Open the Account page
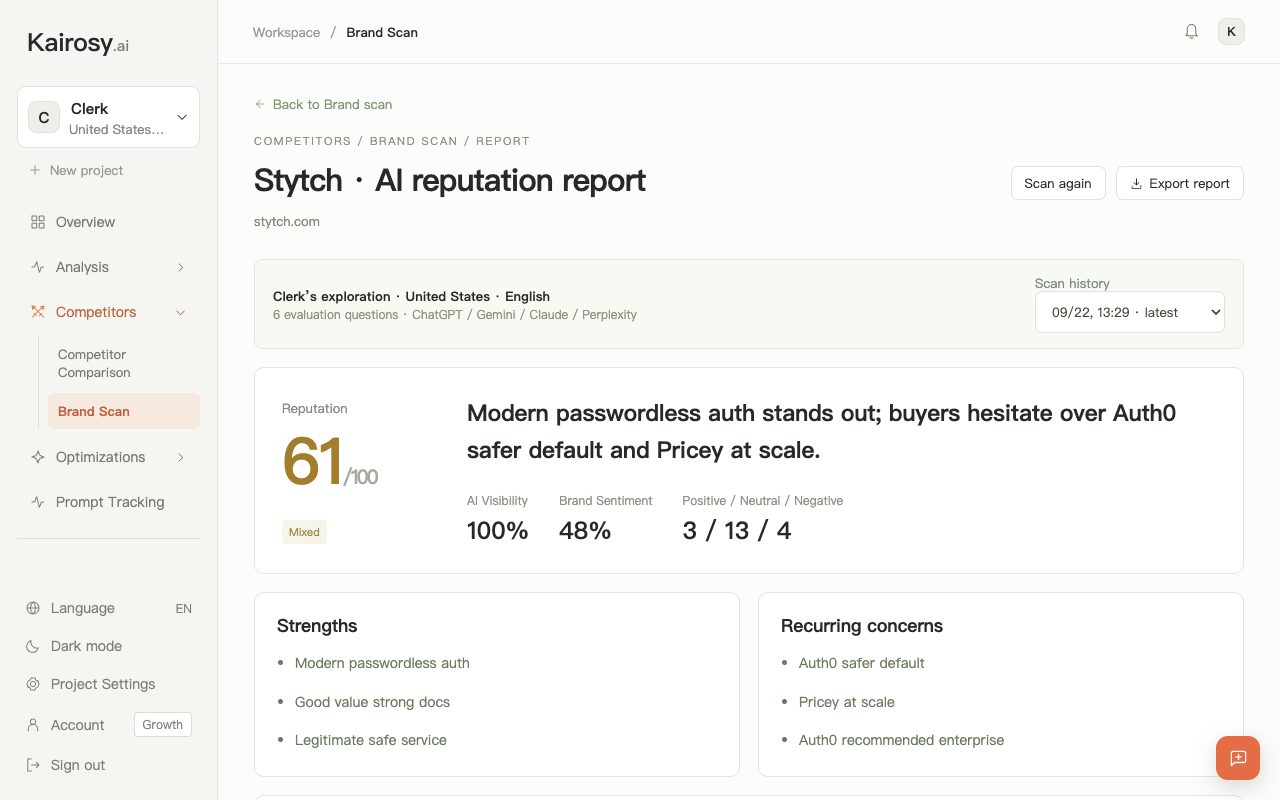Screen dimensions: 1280x800 [x=78, y=725]
